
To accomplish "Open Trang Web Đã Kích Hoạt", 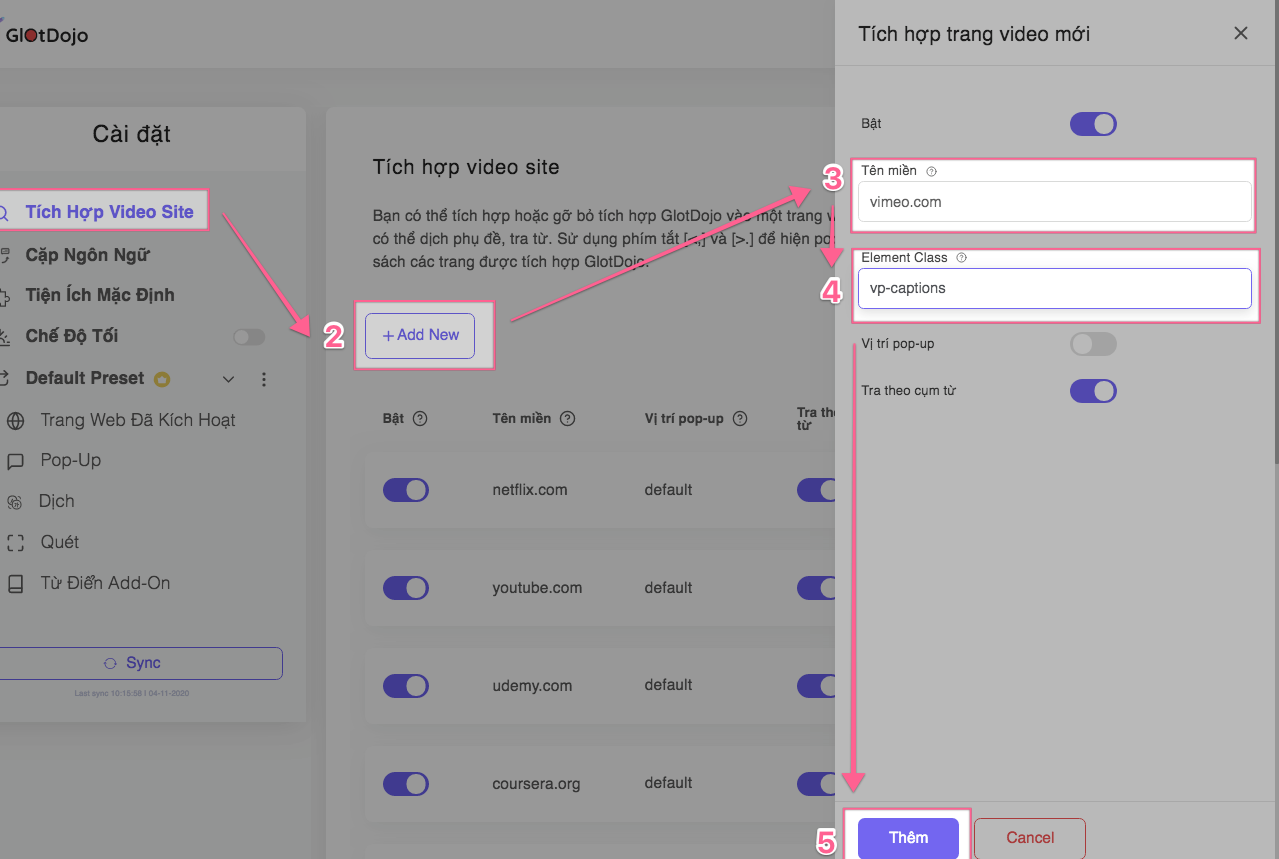I will point(138,420).
